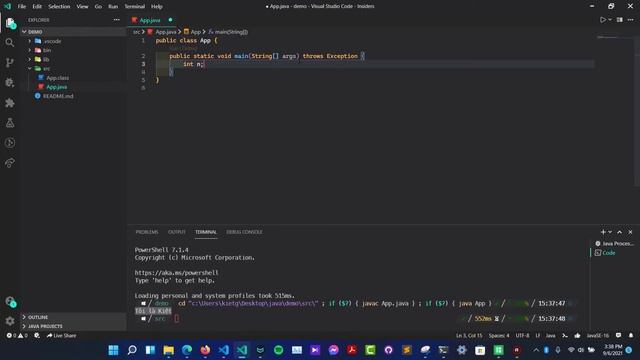Open Spotify from the taskbar

pyautogui.click(x=278, y=350)
